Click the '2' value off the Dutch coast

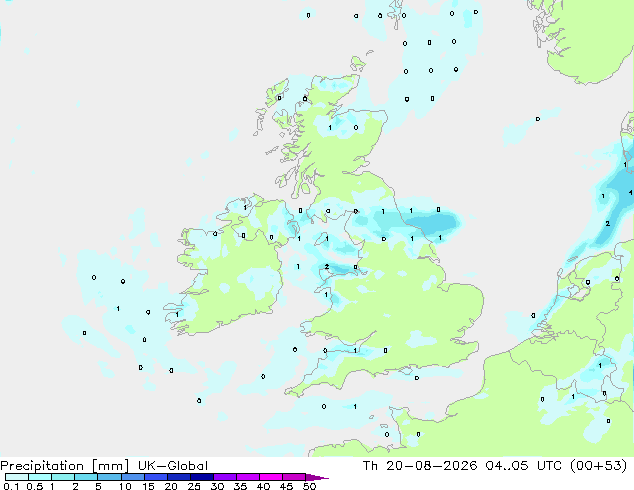coord(608,224)
